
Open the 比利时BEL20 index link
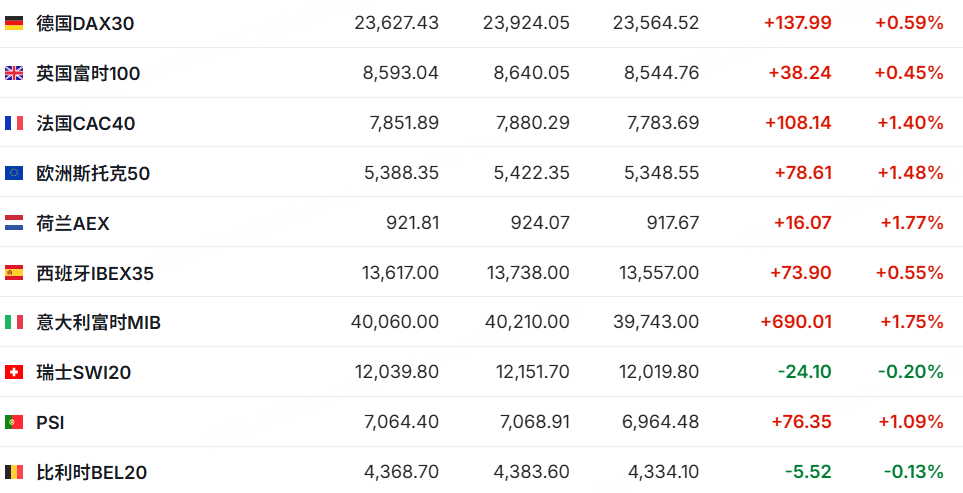(92, 472)
